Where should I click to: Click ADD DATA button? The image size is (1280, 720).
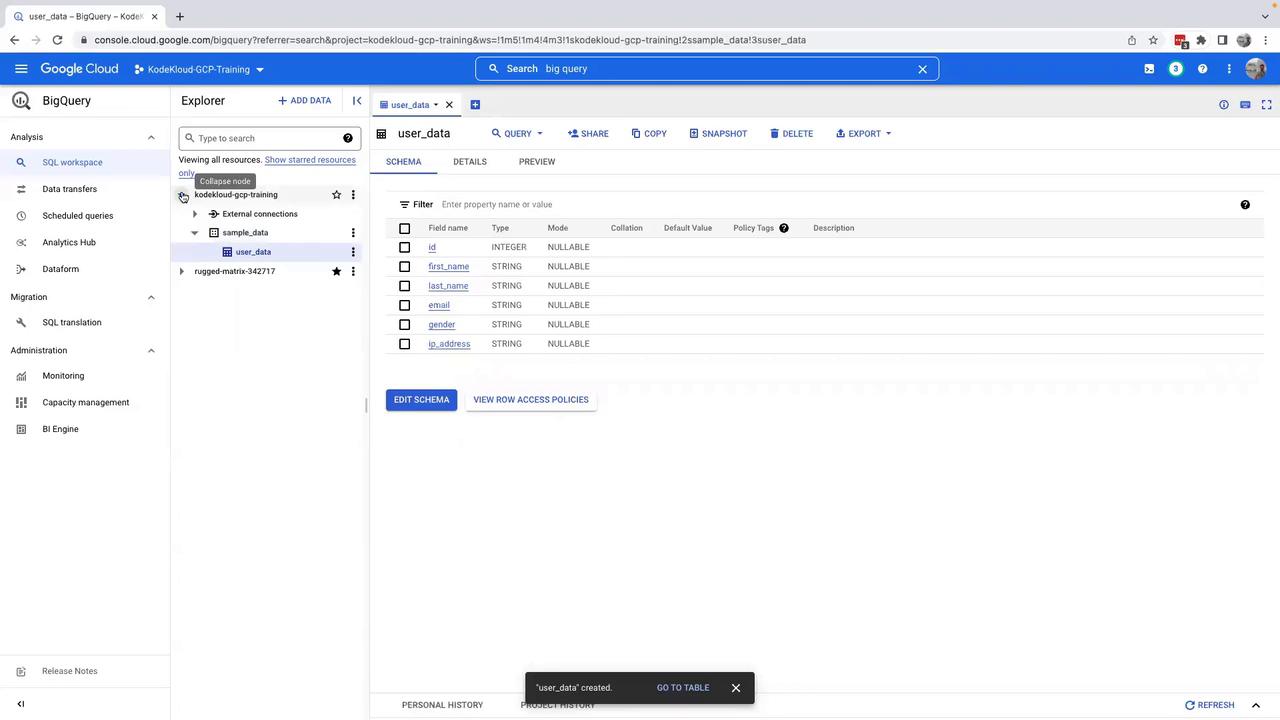304,100
